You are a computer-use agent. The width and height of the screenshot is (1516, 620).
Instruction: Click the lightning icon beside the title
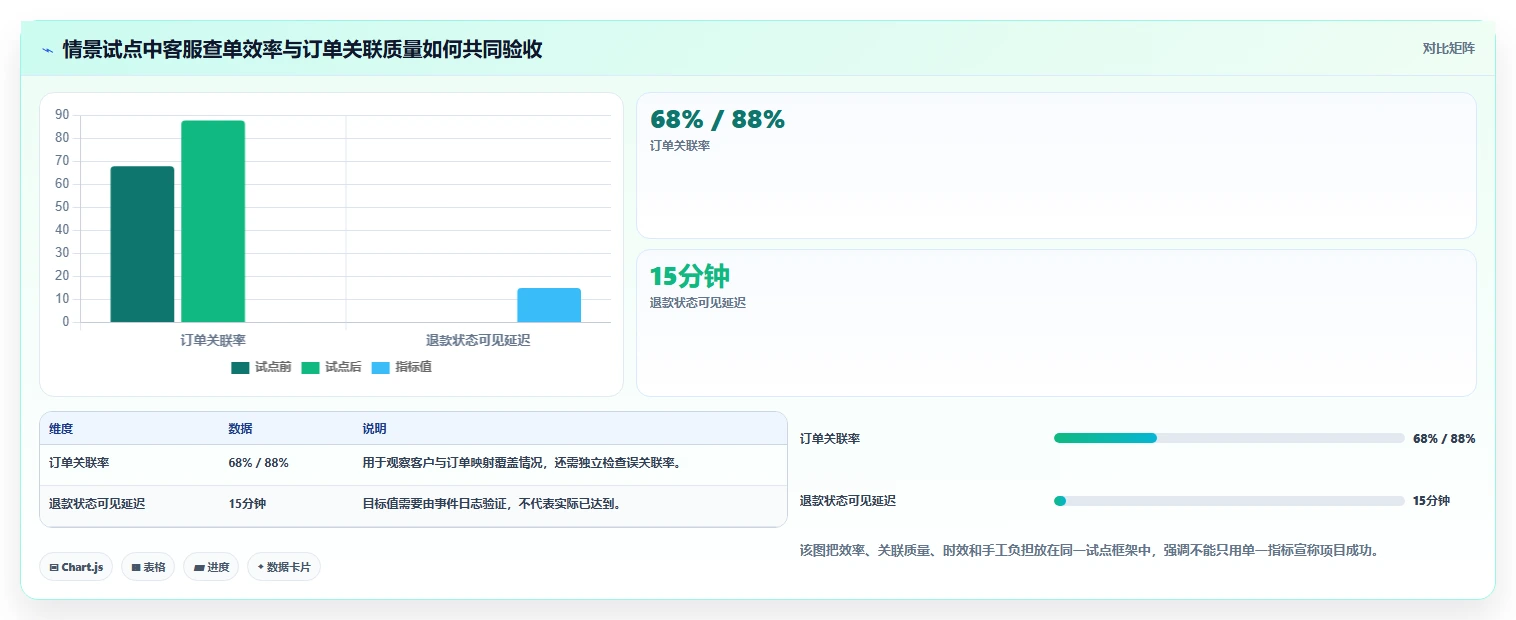(47, 49)
